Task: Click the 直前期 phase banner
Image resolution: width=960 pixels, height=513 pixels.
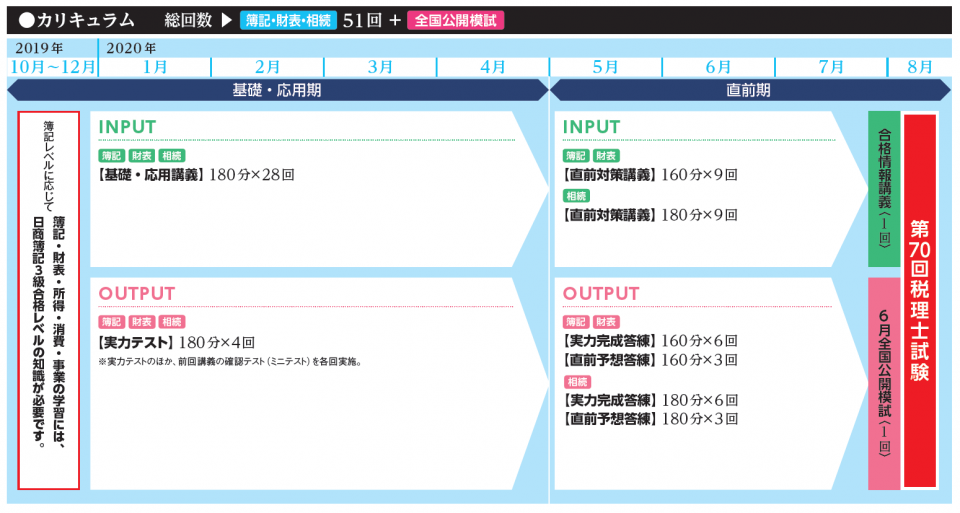Action: pyautogui.click(x=748, y=90)
